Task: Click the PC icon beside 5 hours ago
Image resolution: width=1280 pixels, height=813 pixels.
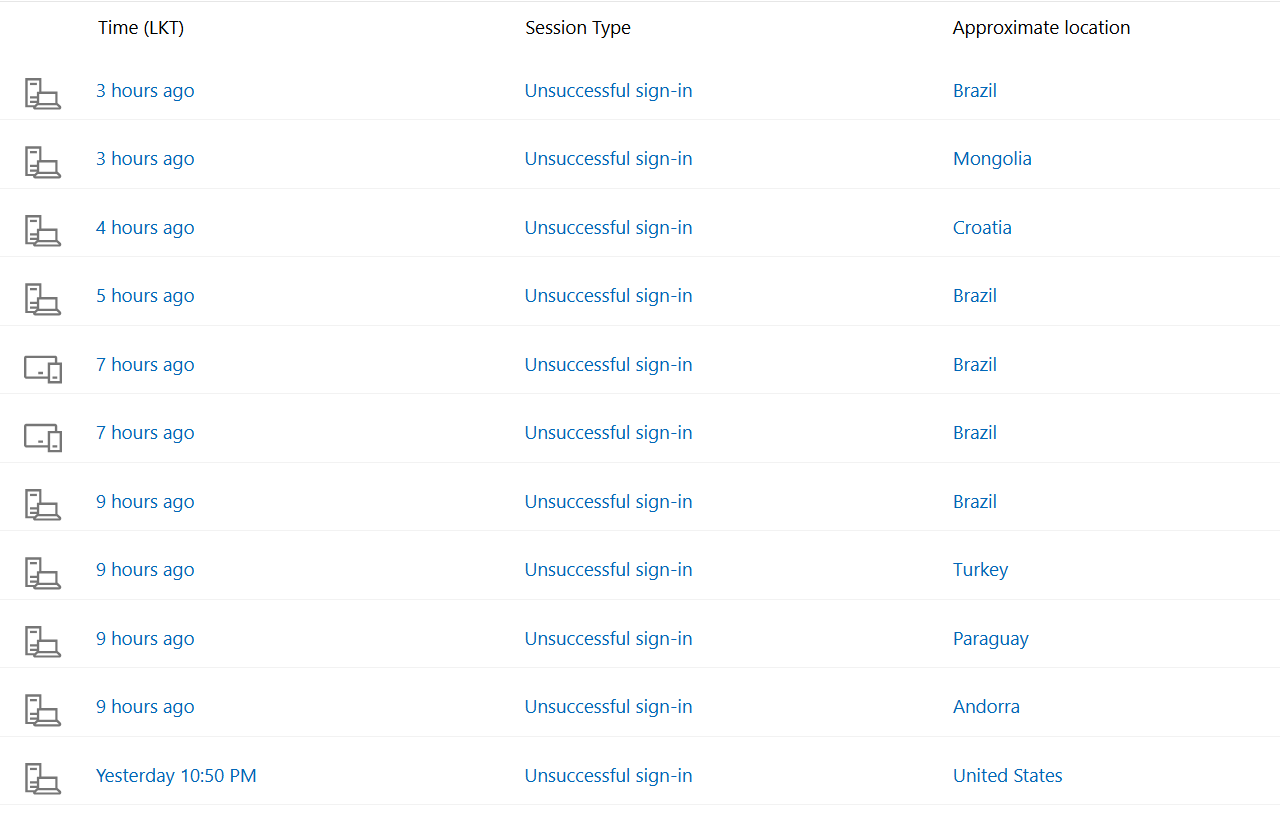Action: pos(42,298)
